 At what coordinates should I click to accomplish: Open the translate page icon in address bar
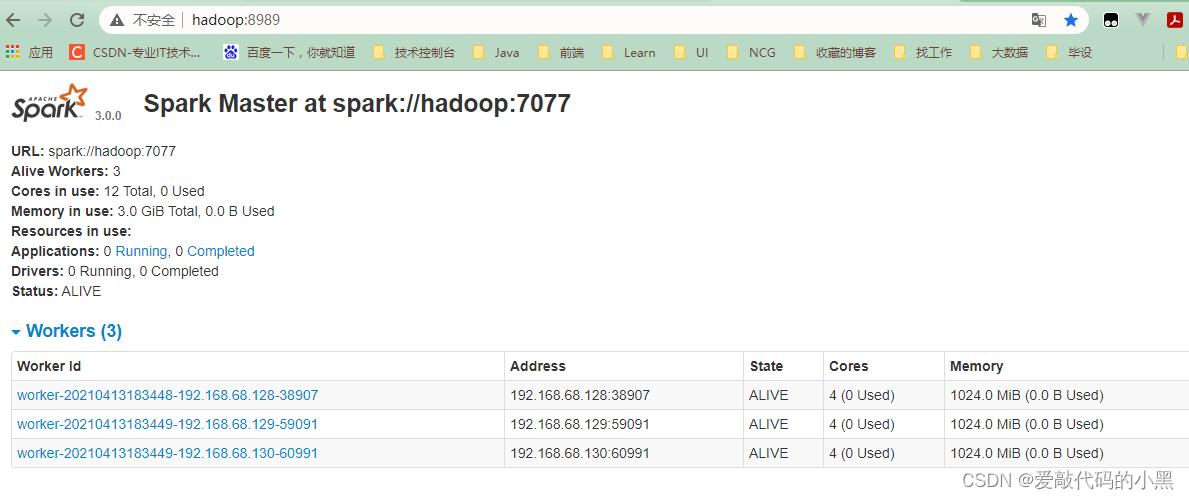click(x=1038, y=20)
